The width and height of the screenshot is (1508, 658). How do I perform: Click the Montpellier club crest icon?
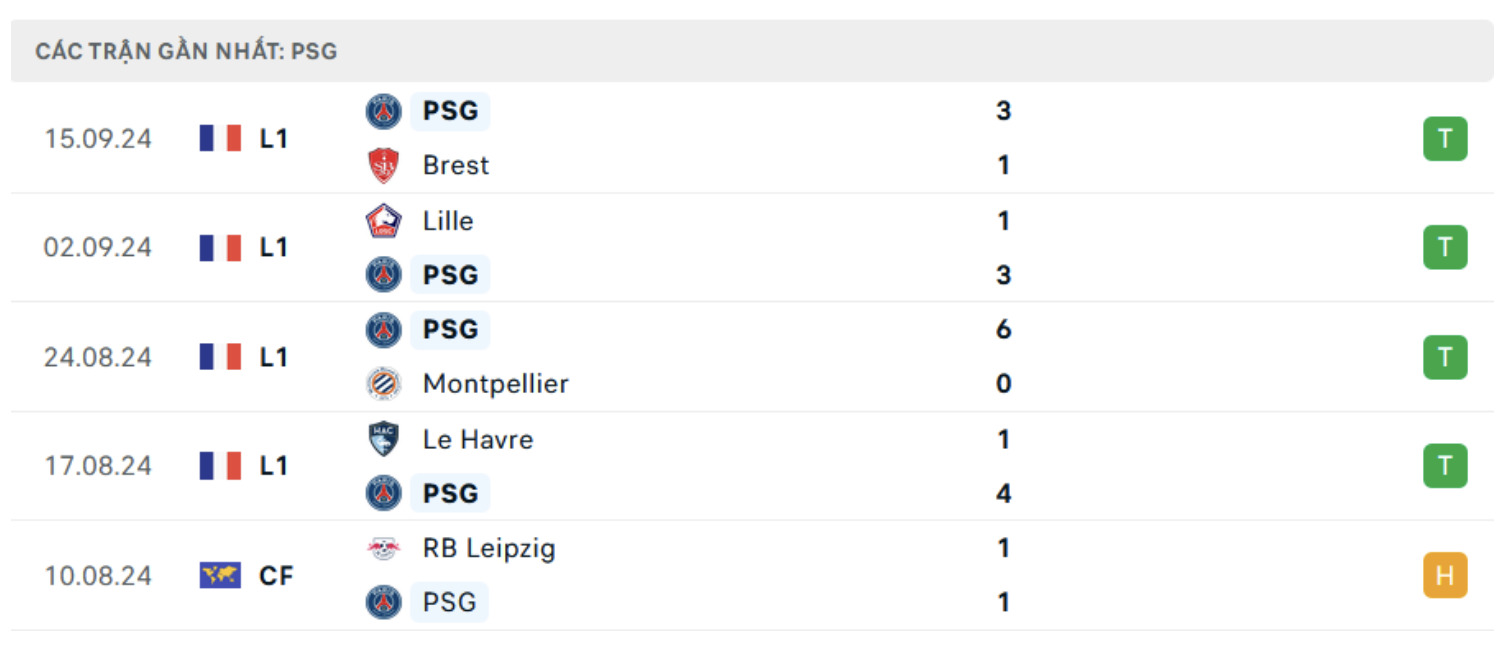coord(384,384)
